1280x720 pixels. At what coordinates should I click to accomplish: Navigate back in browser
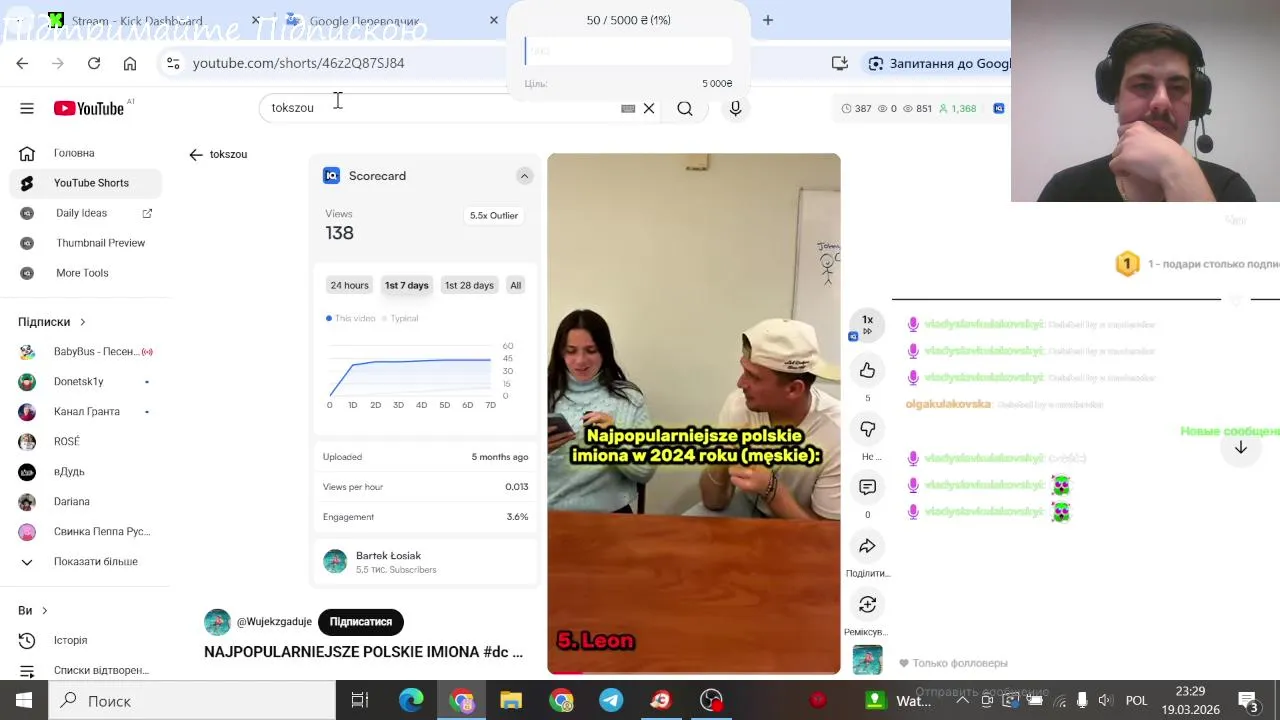coord(22,63)
